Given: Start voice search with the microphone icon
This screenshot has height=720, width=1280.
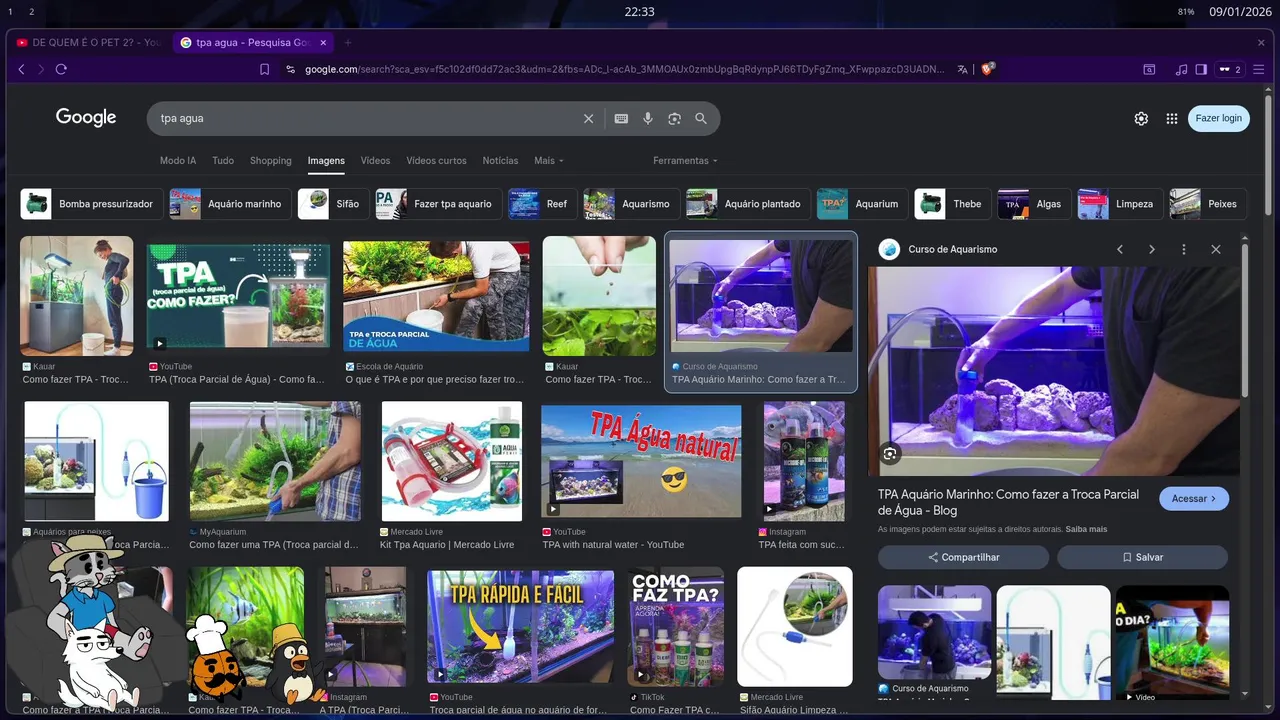Looking at the screenshot, I should tap(648, 118).
